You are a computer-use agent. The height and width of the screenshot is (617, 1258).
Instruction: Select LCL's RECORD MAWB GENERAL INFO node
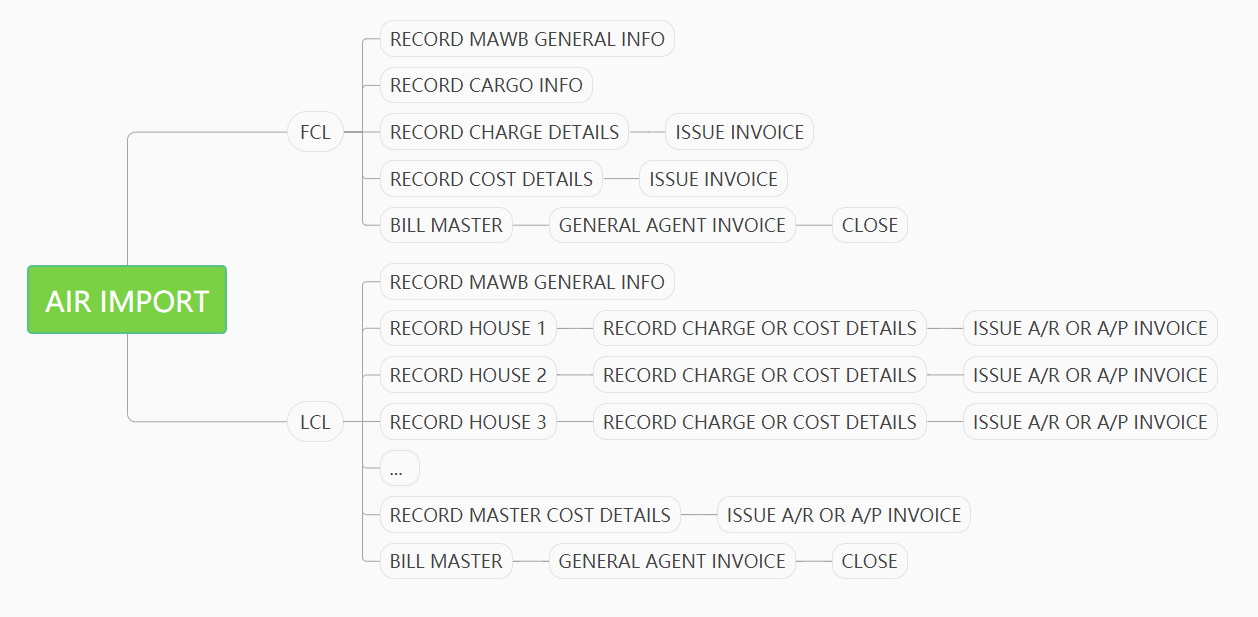(527, 282)
